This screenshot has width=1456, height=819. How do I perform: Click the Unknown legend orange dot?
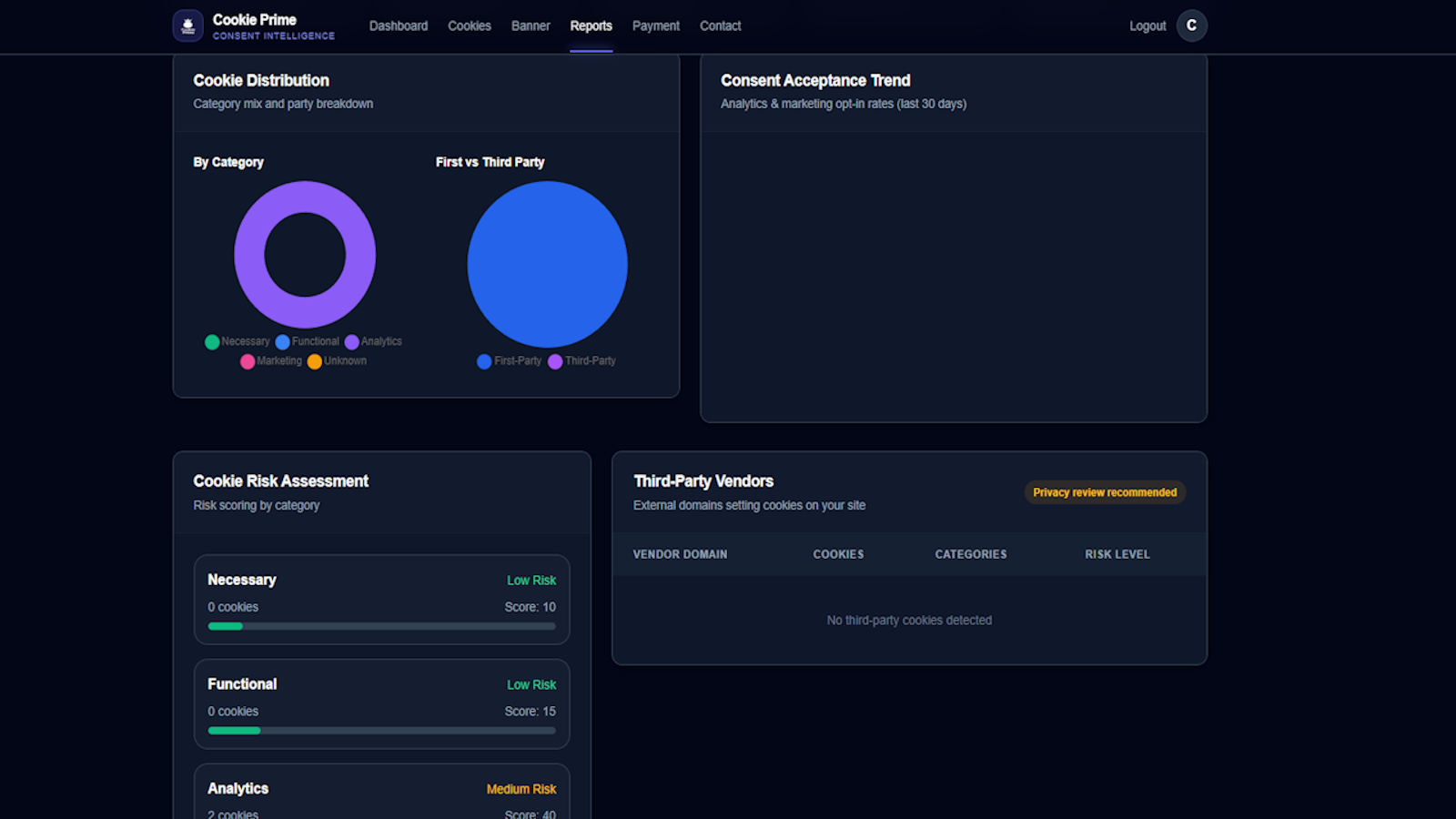pyautogui.click(x=314, y=361)
